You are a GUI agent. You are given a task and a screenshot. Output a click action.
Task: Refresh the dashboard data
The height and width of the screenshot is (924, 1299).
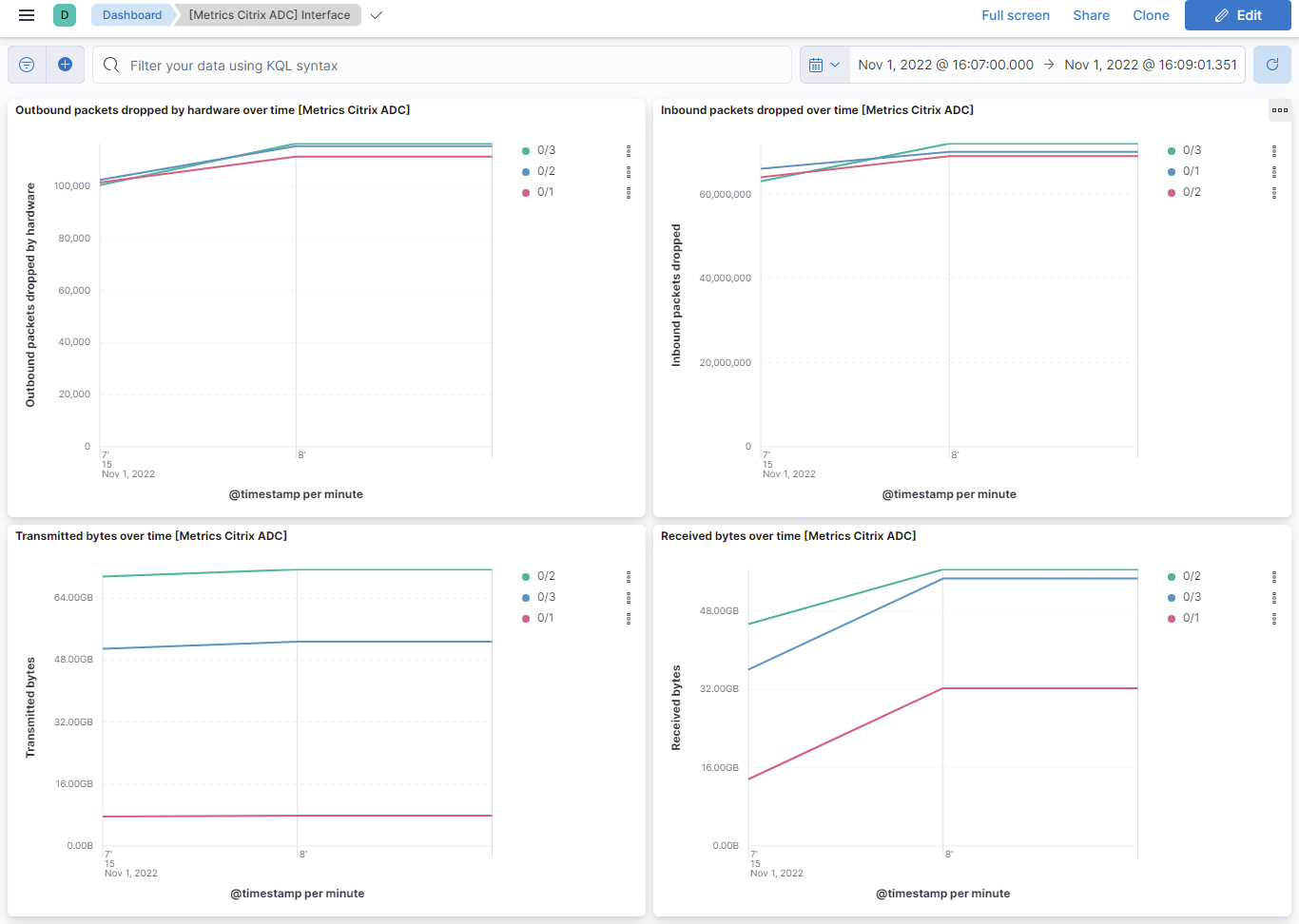tap(1271, 64)
